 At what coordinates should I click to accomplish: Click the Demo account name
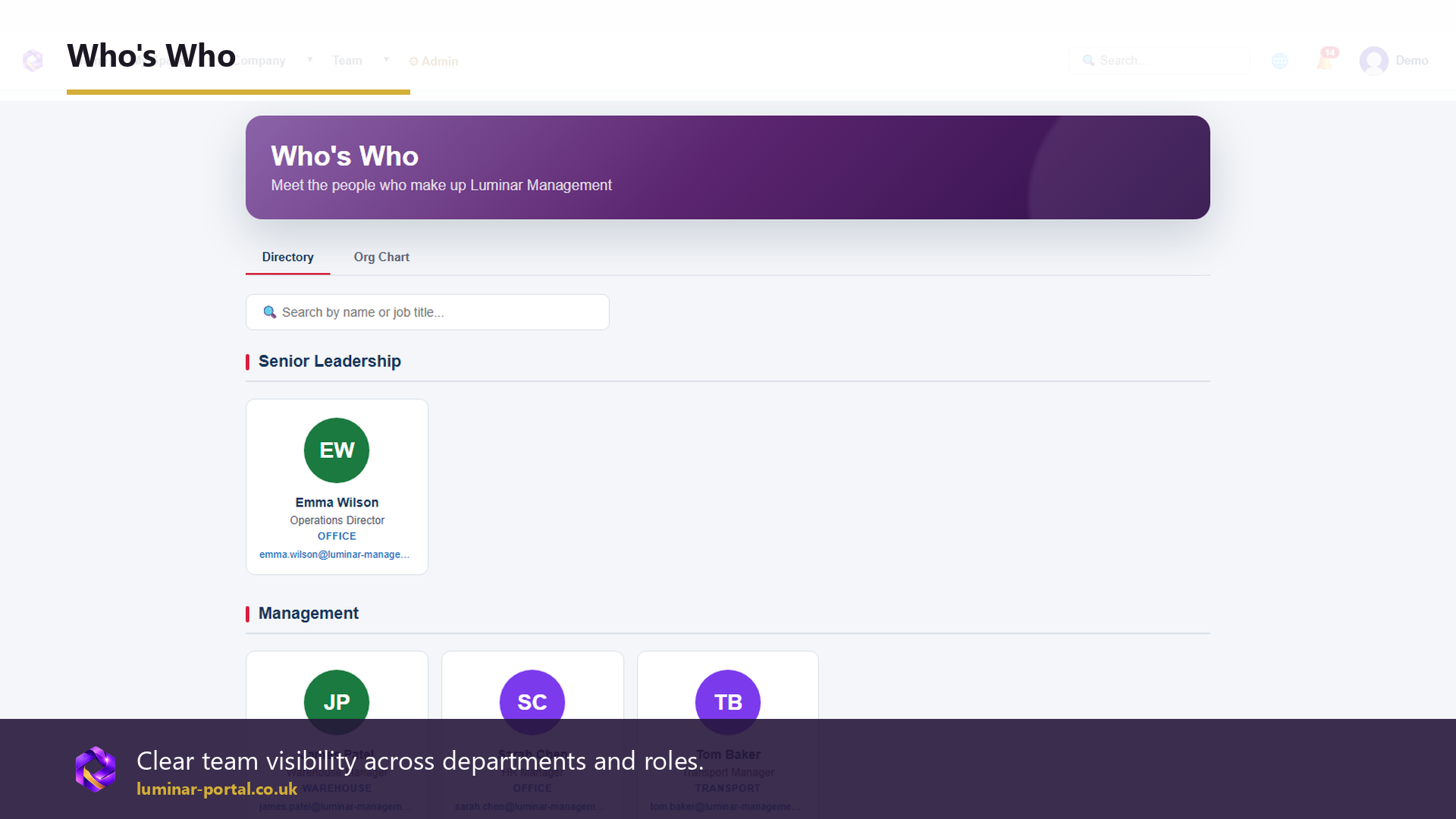point(1412,61)
